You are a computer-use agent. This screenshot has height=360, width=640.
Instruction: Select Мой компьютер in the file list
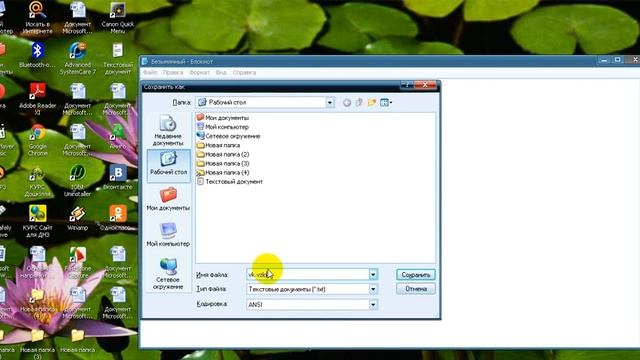223,127
